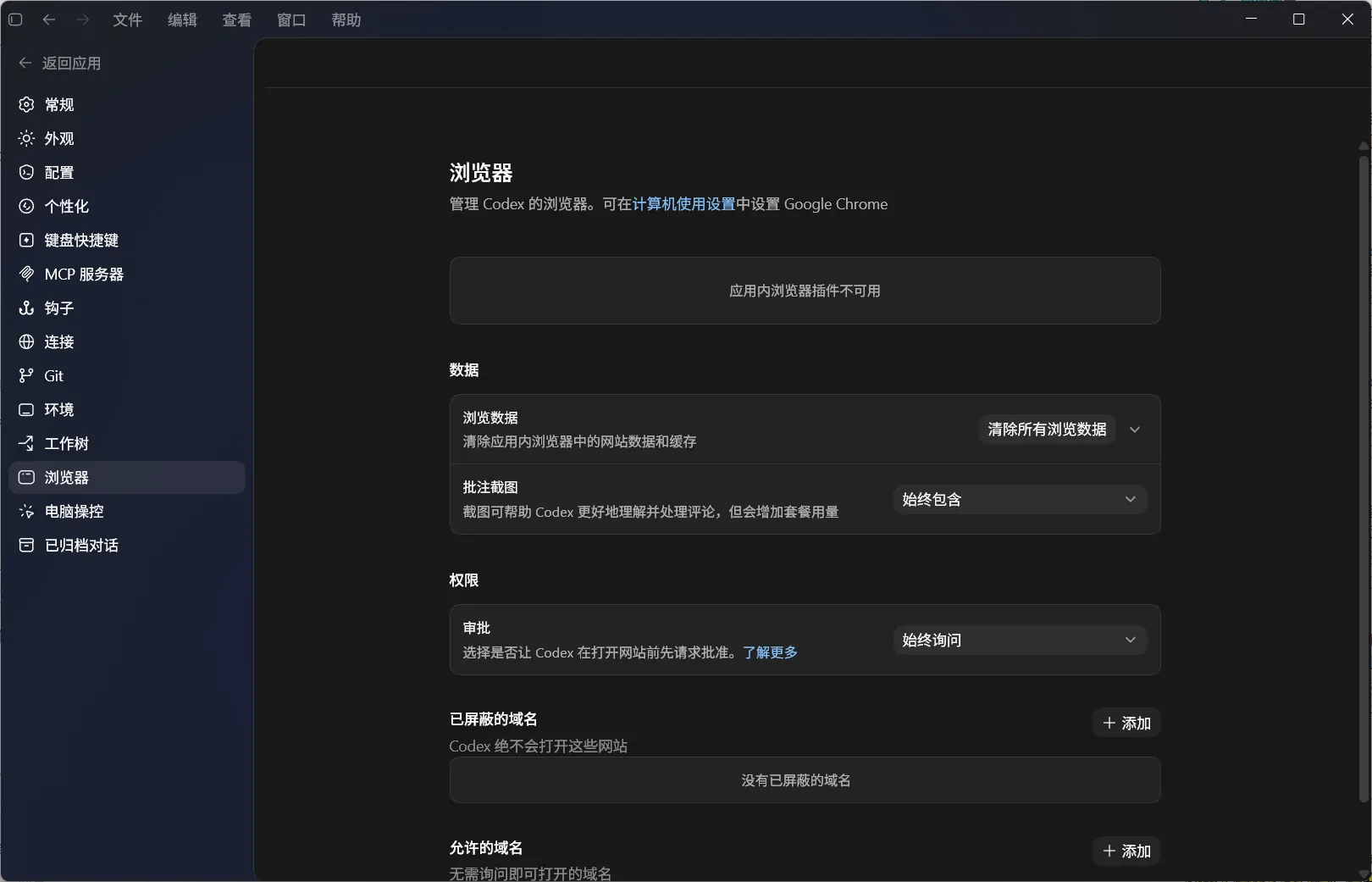Click the 已归档对话 archive icon
Screen dimensions: 1372x882
[x=26, y=545]
